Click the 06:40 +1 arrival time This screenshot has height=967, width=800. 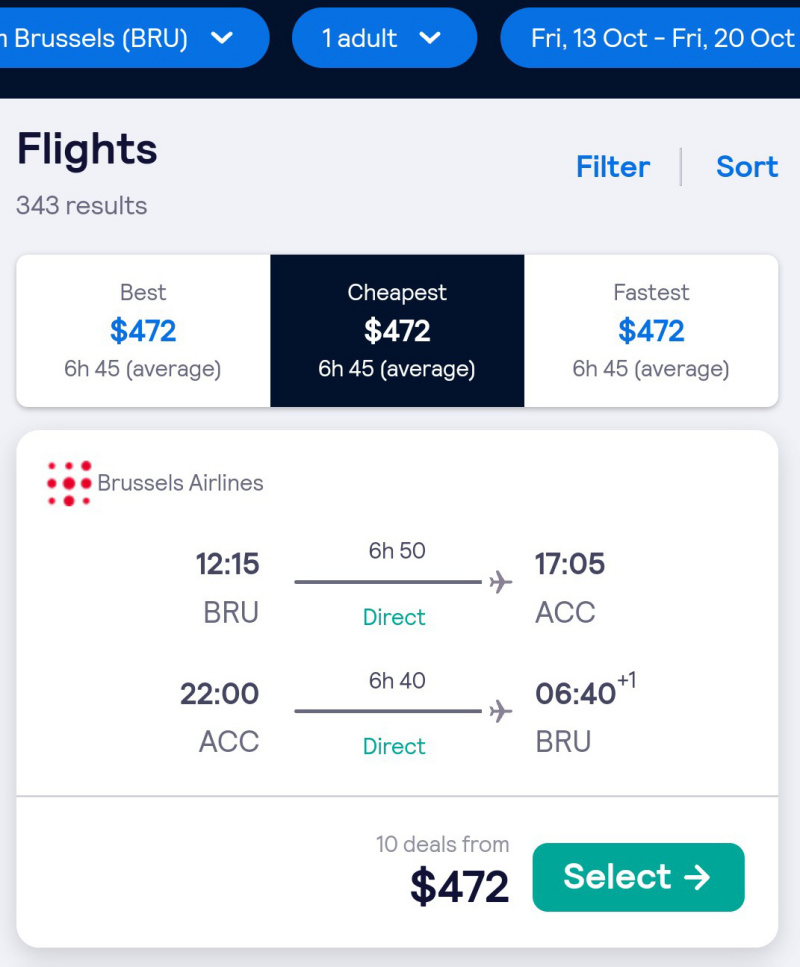[585, 691]
